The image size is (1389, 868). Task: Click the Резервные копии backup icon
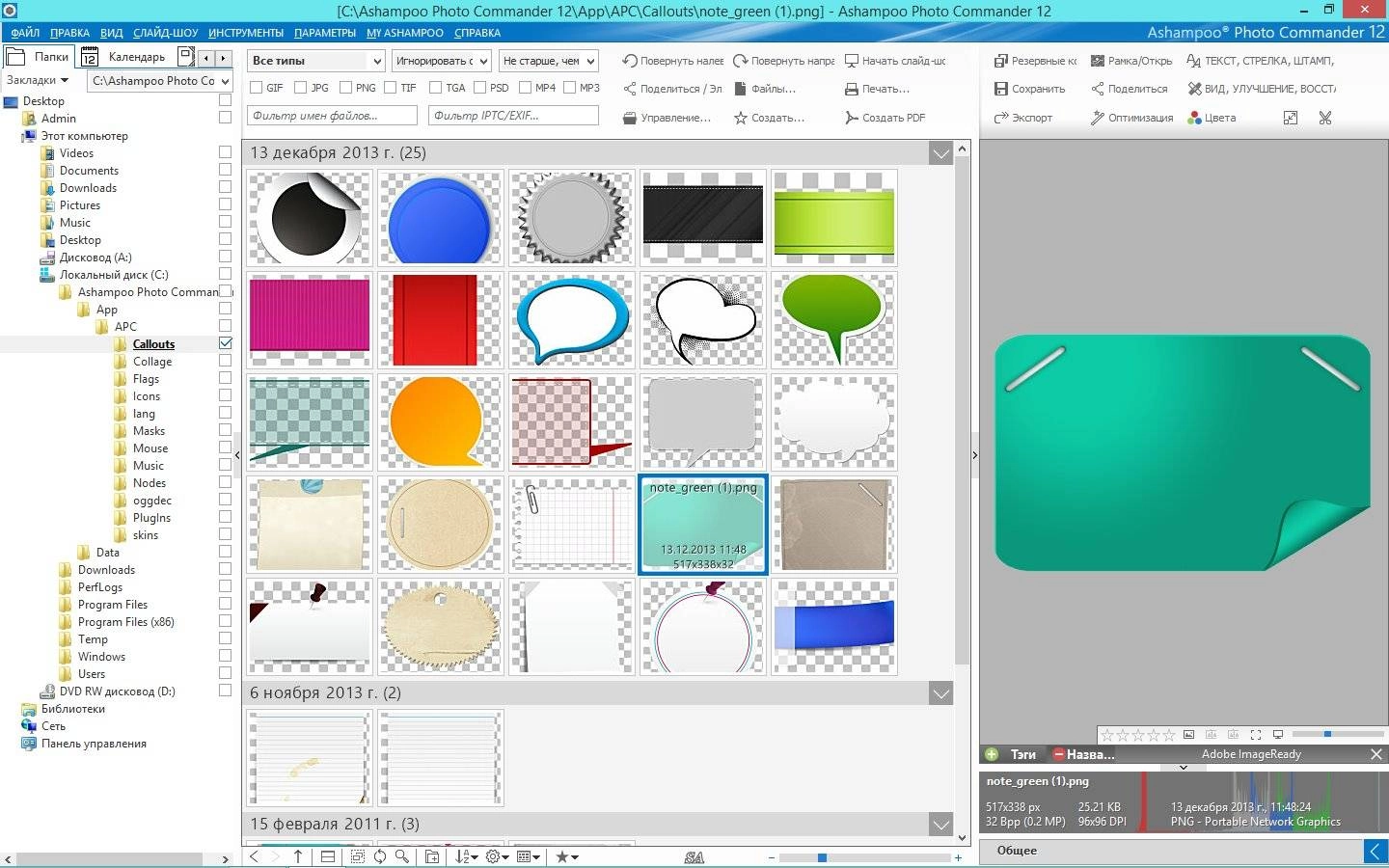[1001, 61]
